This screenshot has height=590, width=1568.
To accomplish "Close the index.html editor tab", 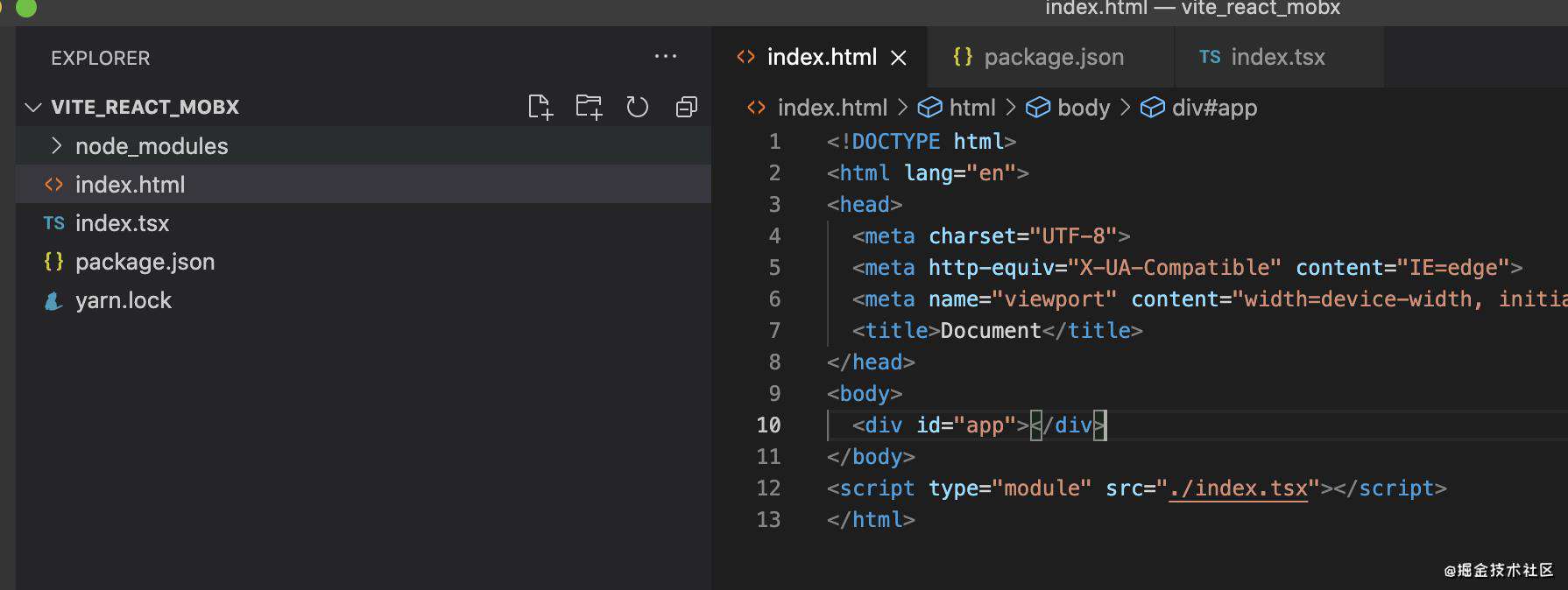I will [x=898, y=58].
